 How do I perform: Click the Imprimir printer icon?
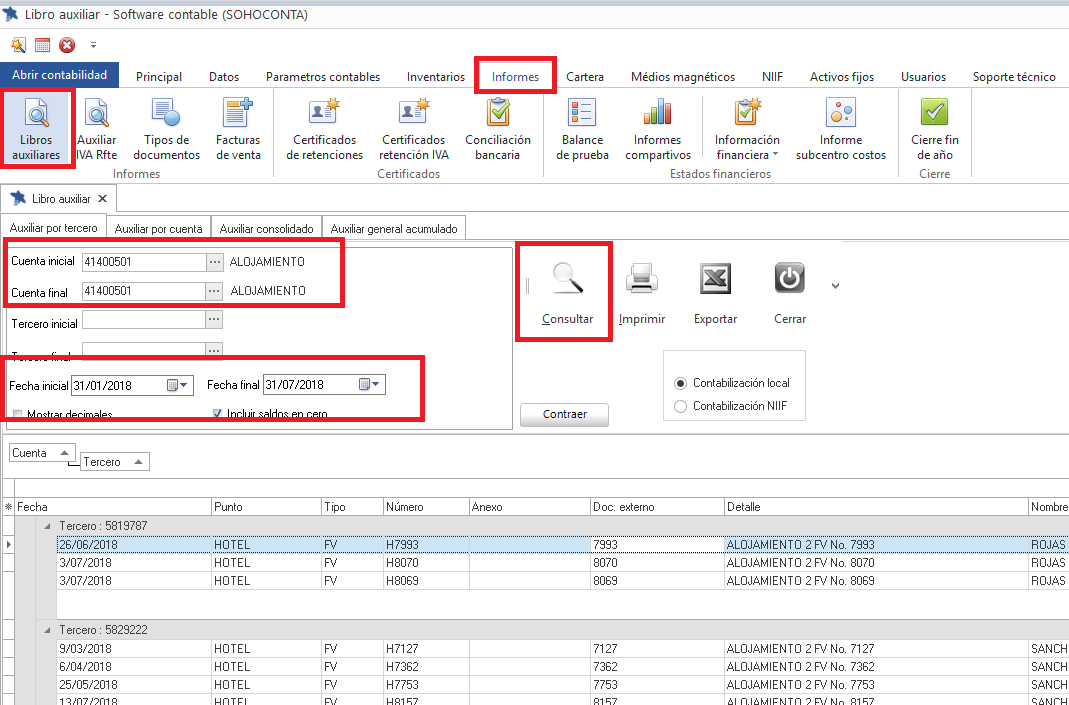(x=641, y=279)
